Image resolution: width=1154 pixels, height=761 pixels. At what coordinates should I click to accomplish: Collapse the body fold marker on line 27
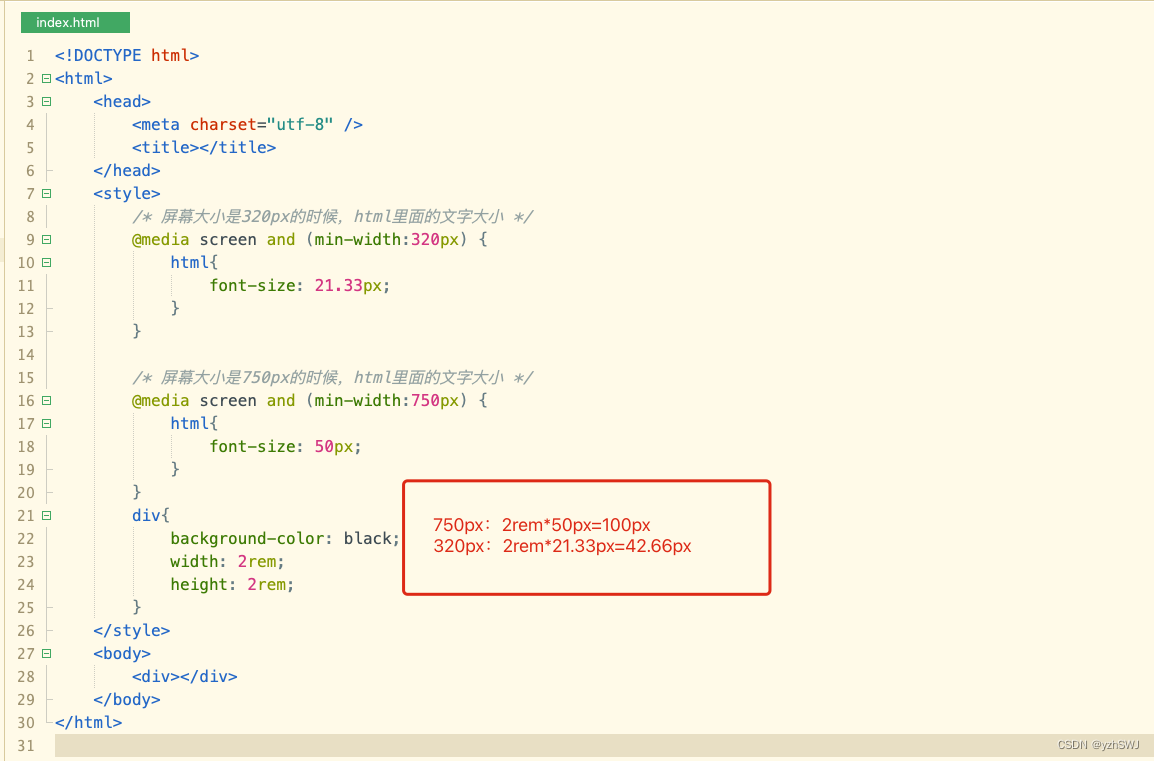(46, 653)
